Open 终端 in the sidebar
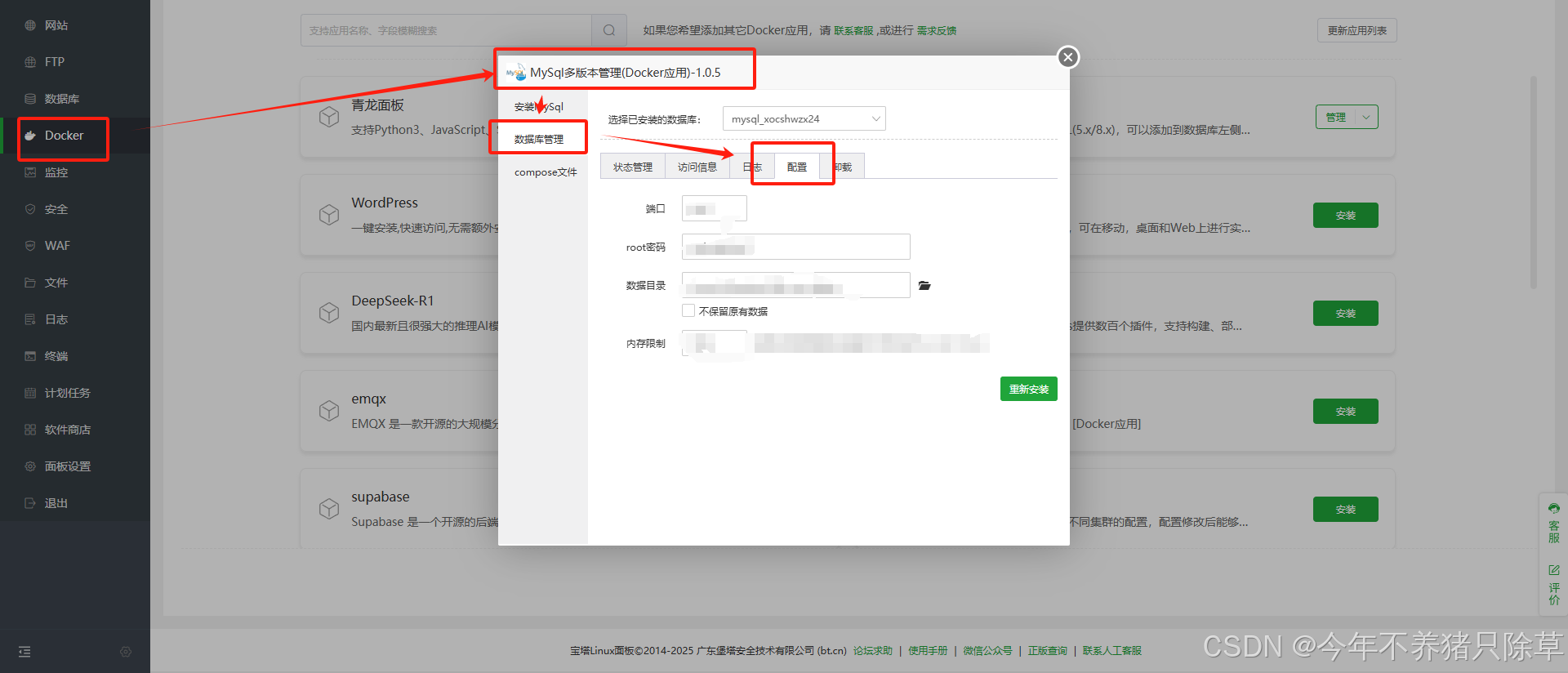Image resolution: width=1568 pixels, height=673 pixels. 56,356
